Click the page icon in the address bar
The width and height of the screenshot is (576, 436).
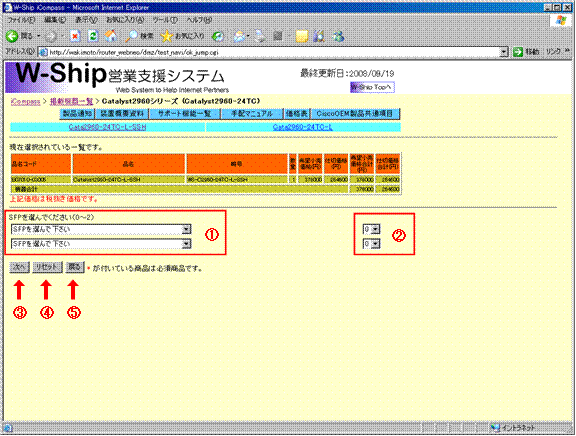point(43,52)
